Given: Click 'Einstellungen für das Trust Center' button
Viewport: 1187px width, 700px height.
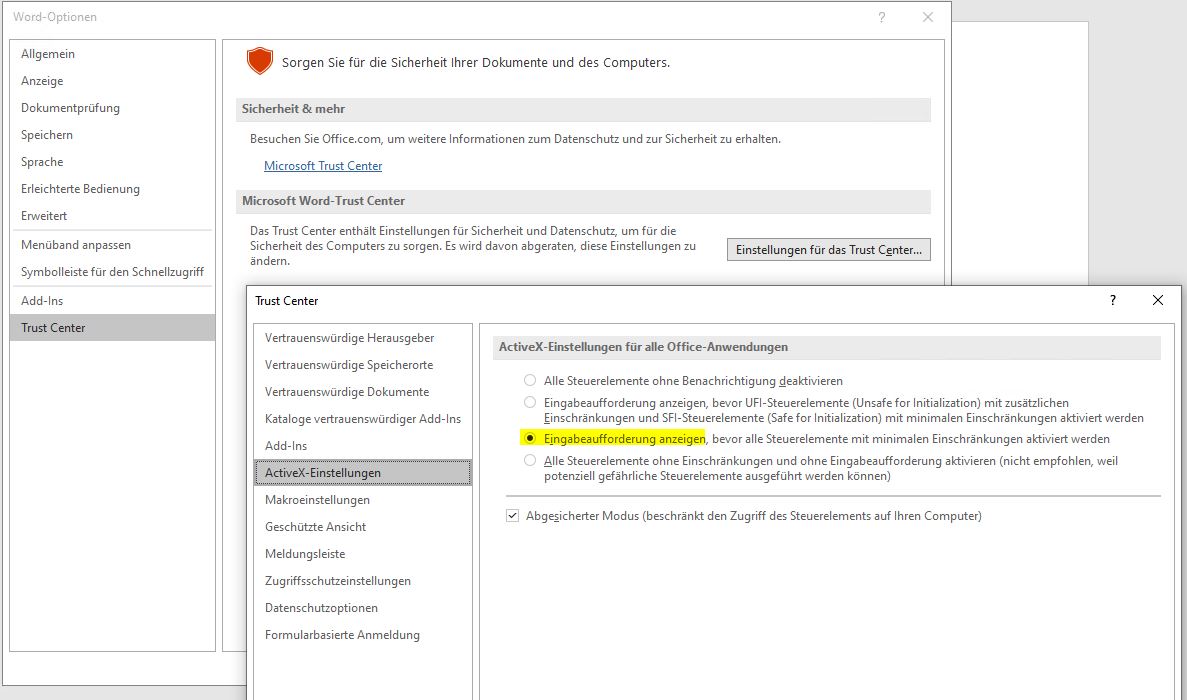Looking at the screenshot, I should coord(829,250).
